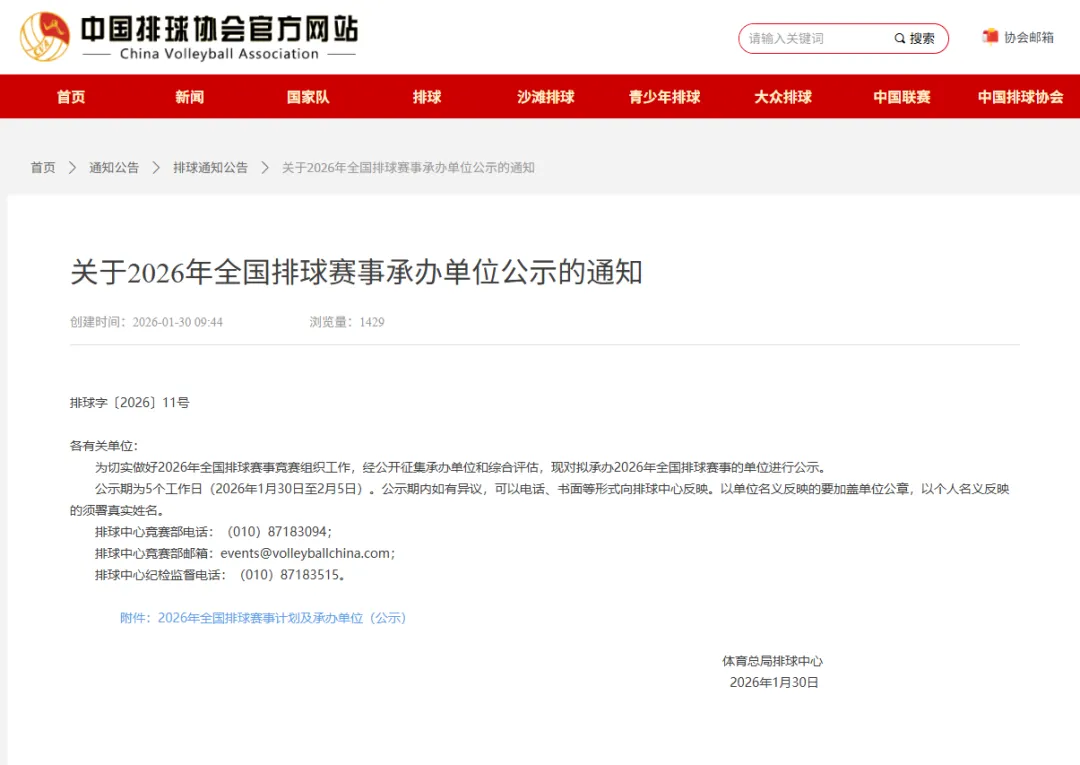Open the attachment 2026年全国排球赛事计划及承办单位（公示）
The height and width of the screenshot is (765, 1080).
point(282,618)
